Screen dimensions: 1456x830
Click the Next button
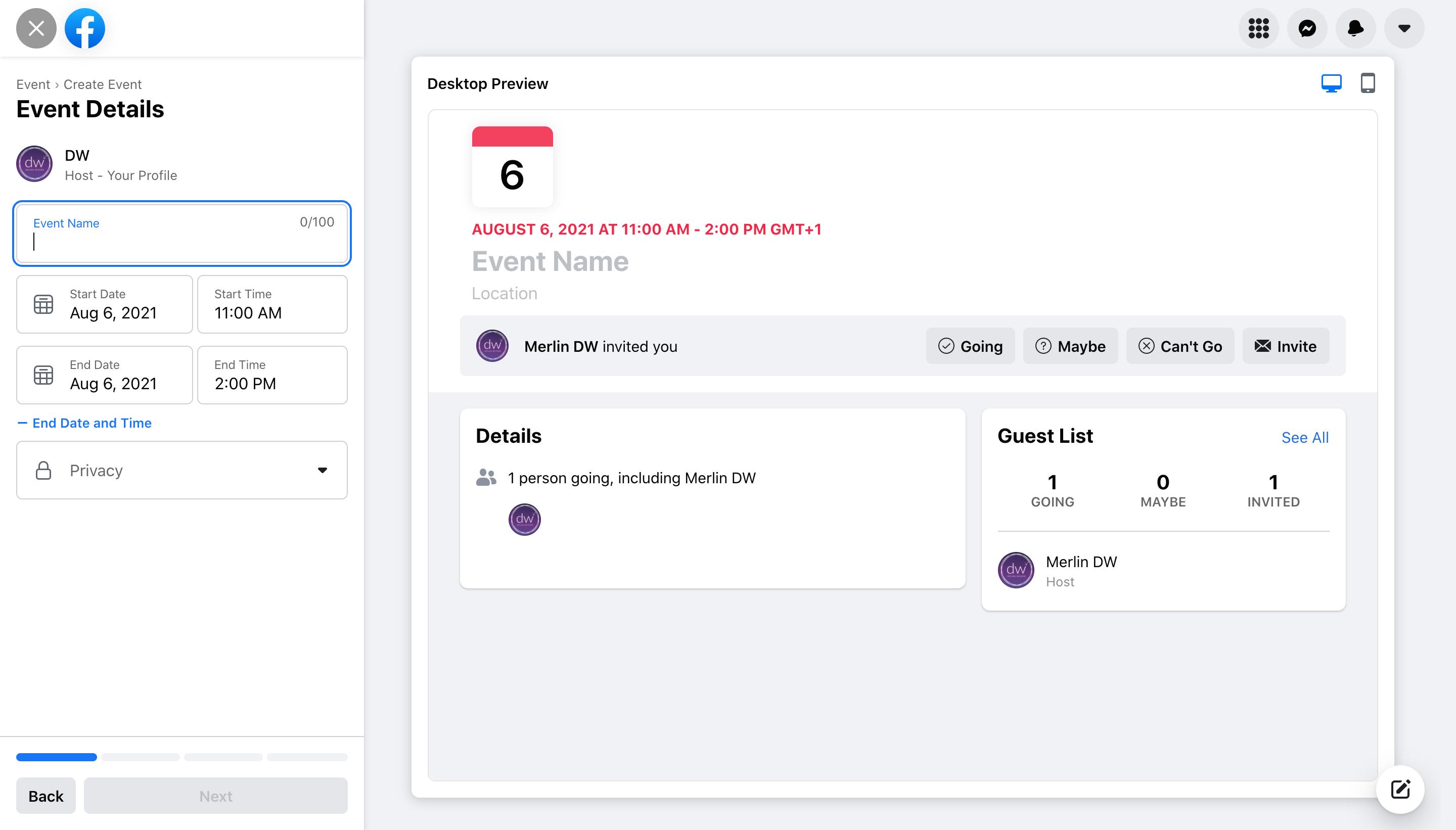[x=216, y=795]
